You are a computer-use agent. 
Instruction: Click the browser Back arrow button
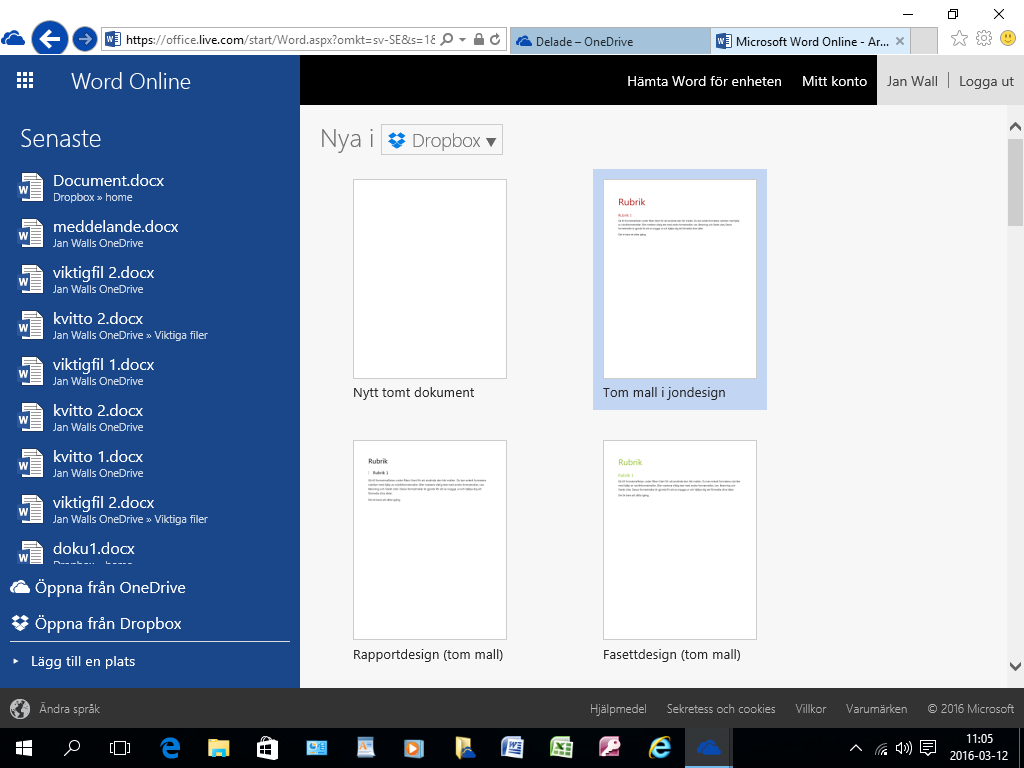[50, 39]
